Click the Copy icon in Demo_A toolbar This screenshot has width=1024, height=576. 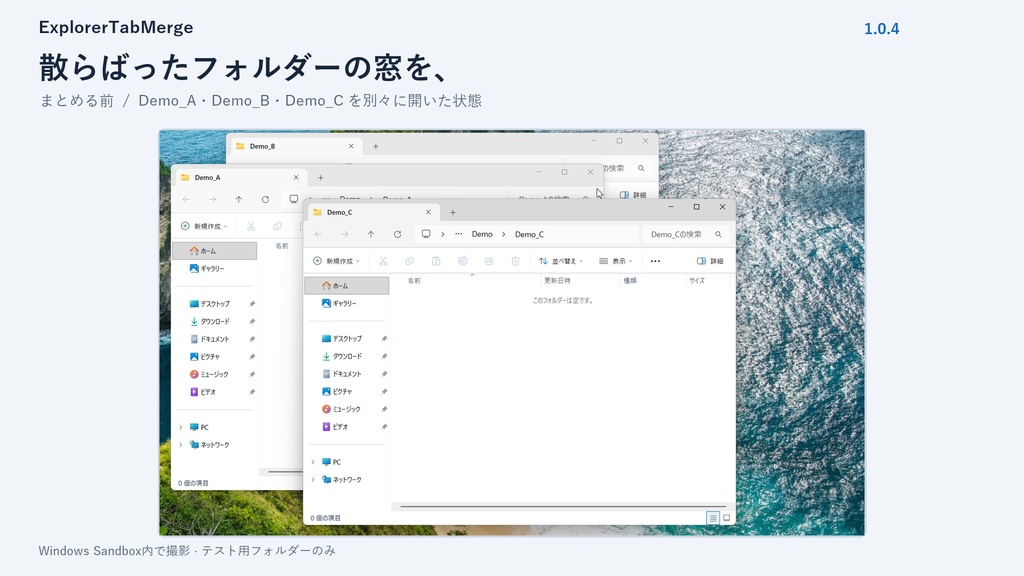278,227
